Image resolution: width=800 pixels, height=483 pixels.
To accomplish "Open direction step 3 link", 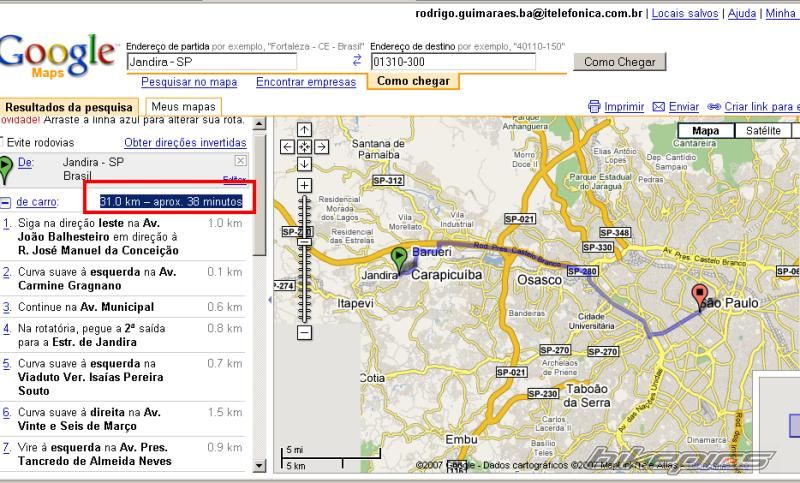I will pos(7,307).
